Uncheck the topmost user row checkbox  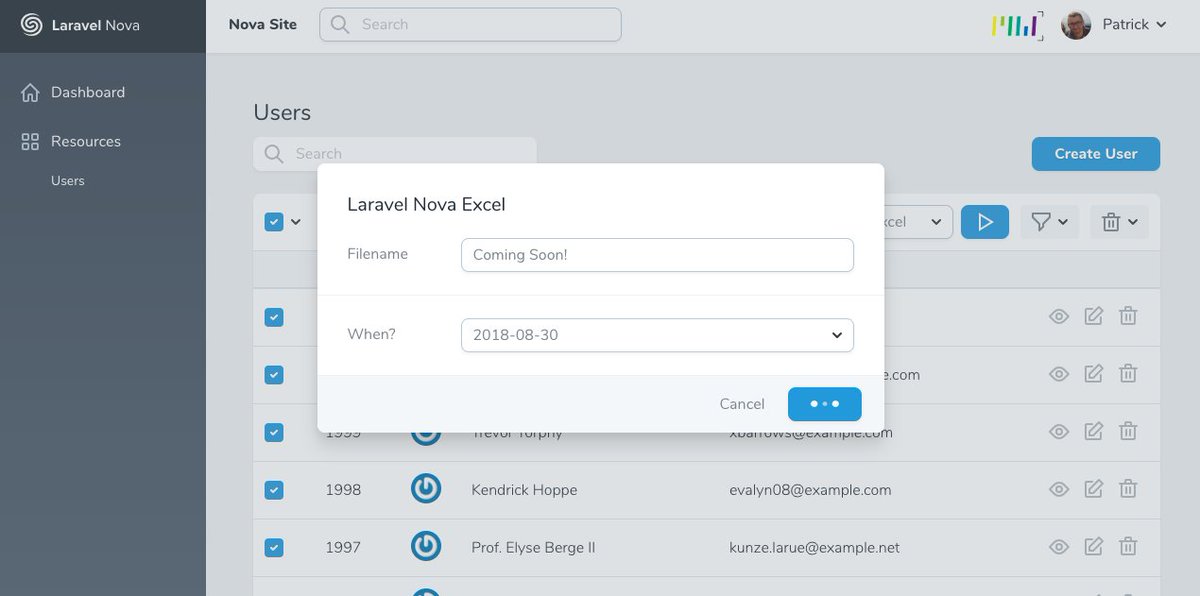(x=274, y=317)
